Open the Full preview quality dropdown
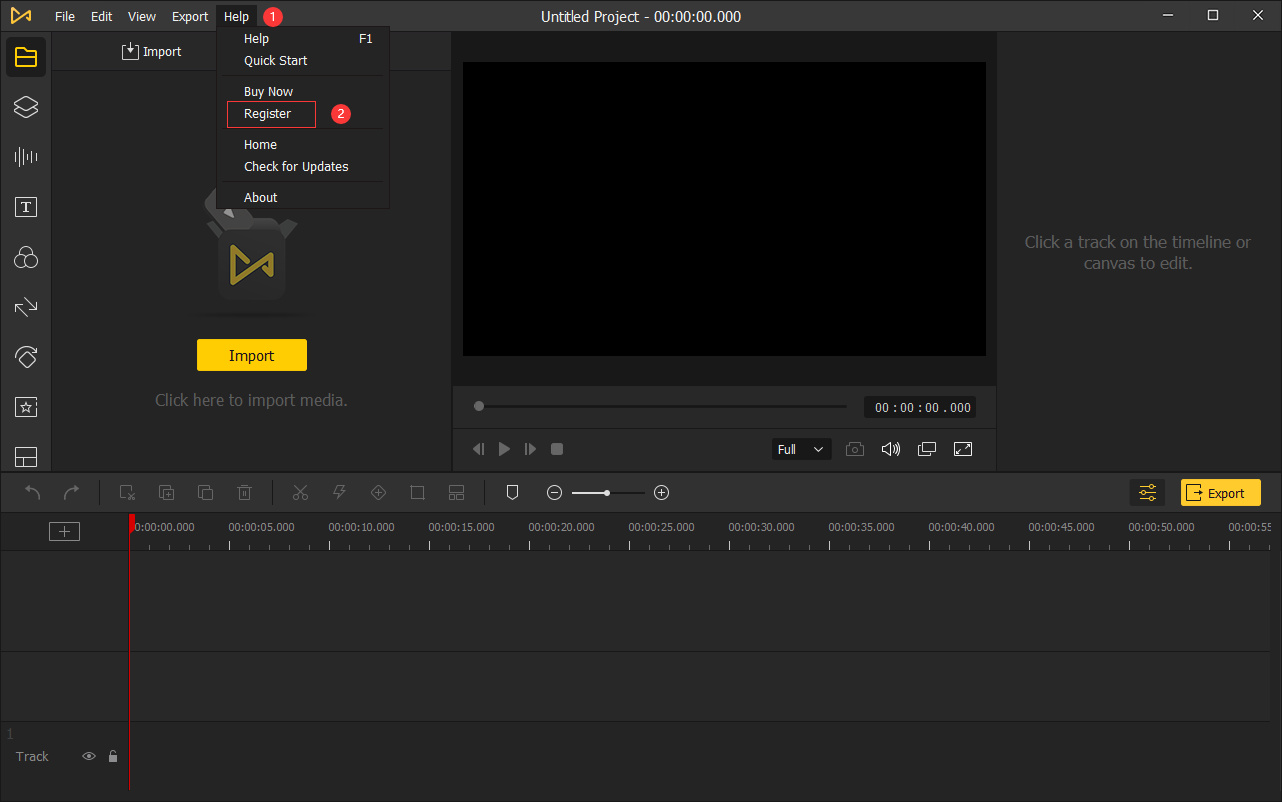1282x802 pixels. click(x=800, y=449)
